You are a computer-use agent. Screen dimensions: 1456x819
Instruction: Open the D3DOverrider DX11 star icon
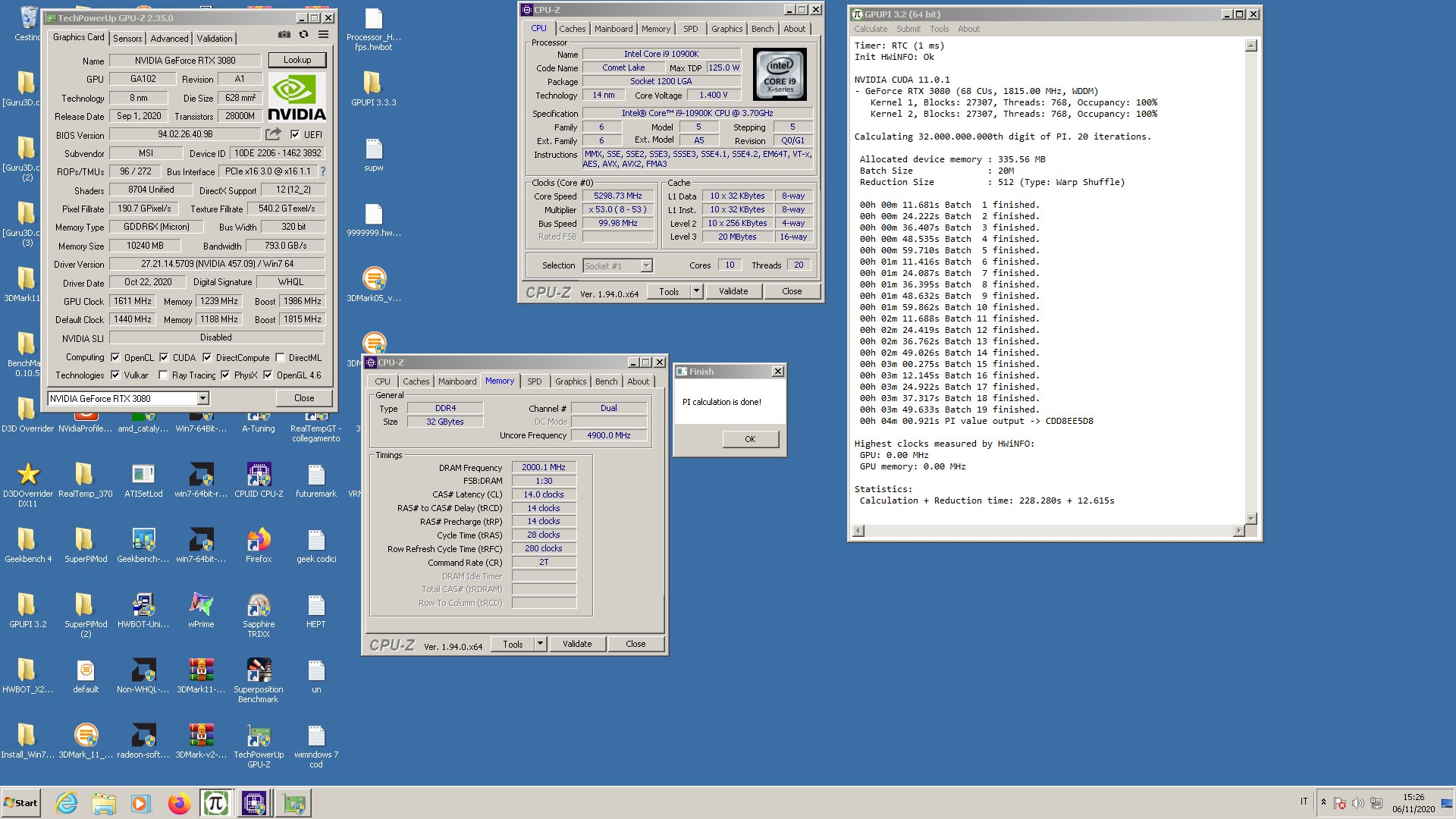[x=28, y=485]
